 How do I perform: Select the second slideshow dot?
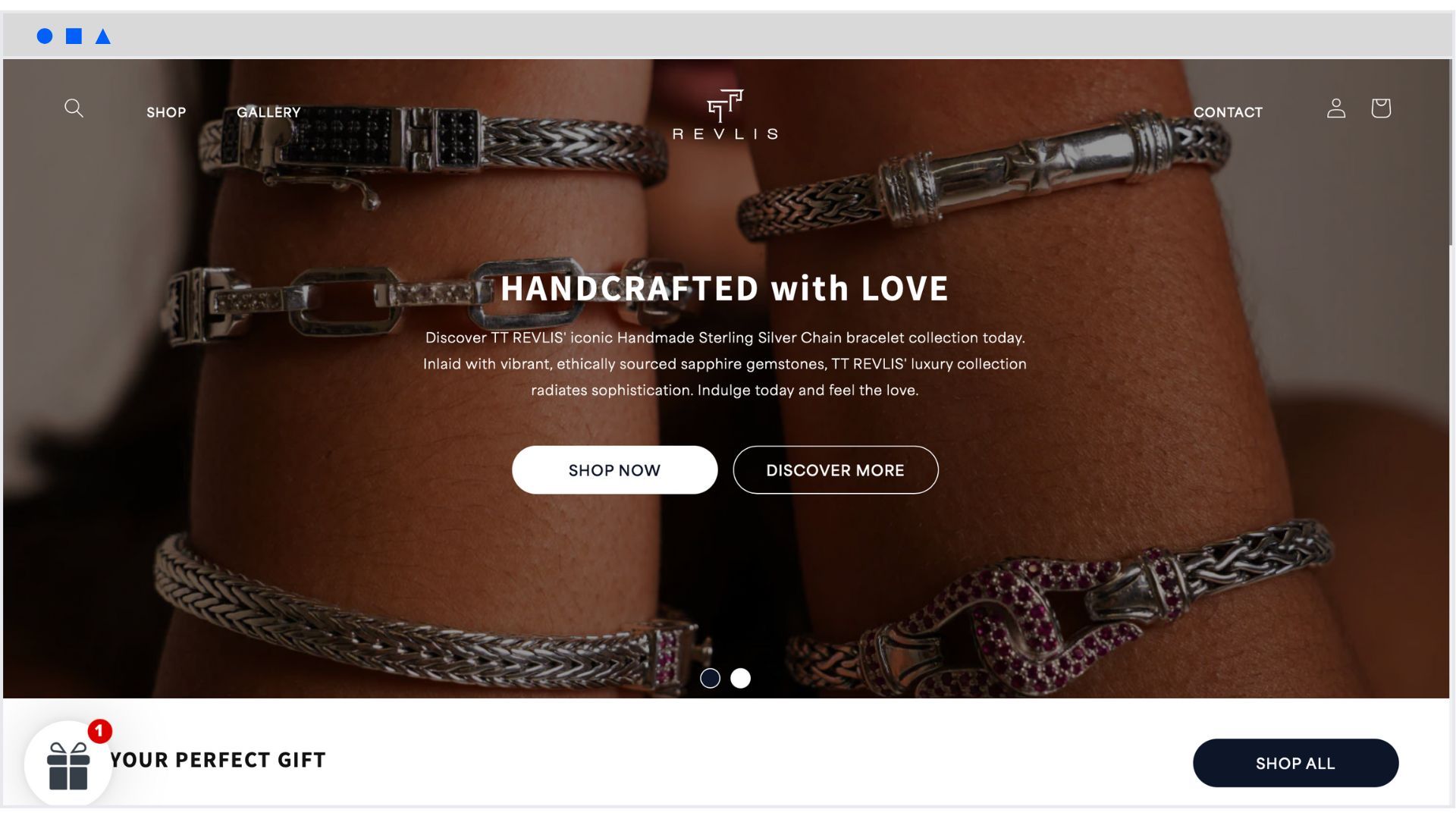(x=740, y=678)
